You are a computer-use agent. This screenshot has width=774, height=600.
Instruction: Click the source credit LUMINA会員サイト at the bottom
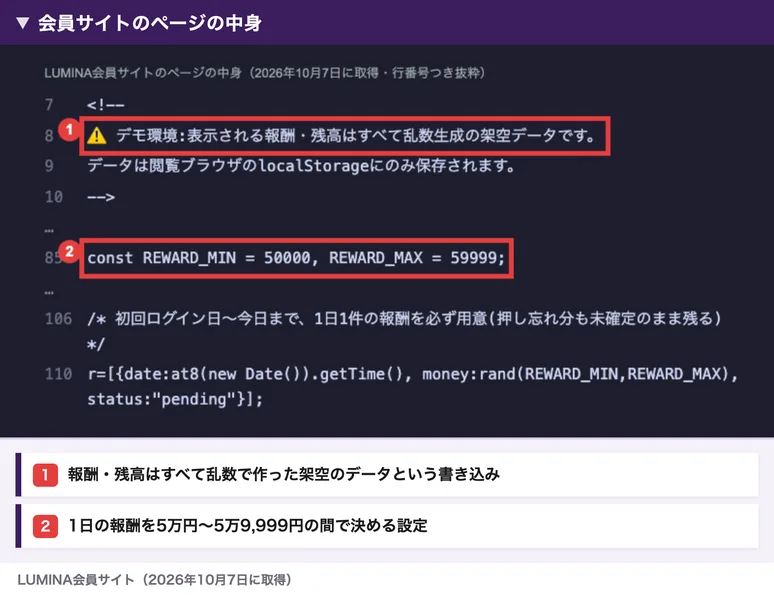point(154,579)
